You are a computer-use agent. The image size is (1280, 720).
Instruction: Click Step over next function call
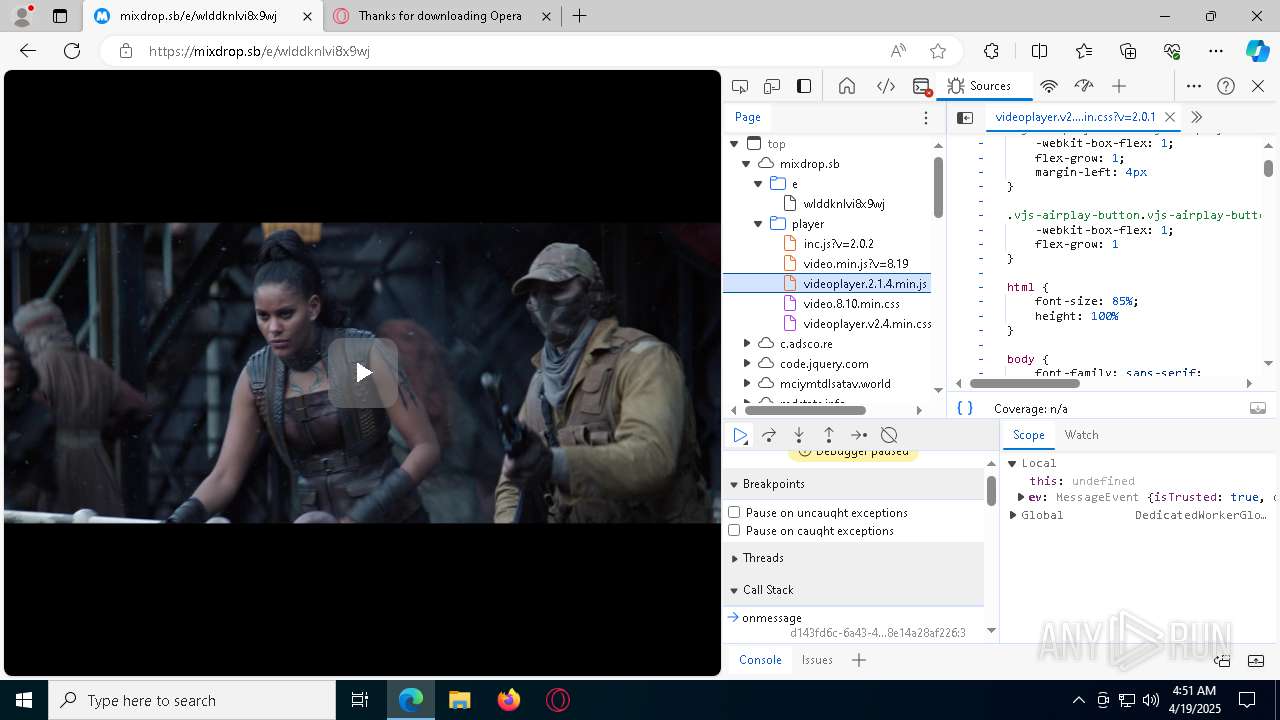coord(769,435)
